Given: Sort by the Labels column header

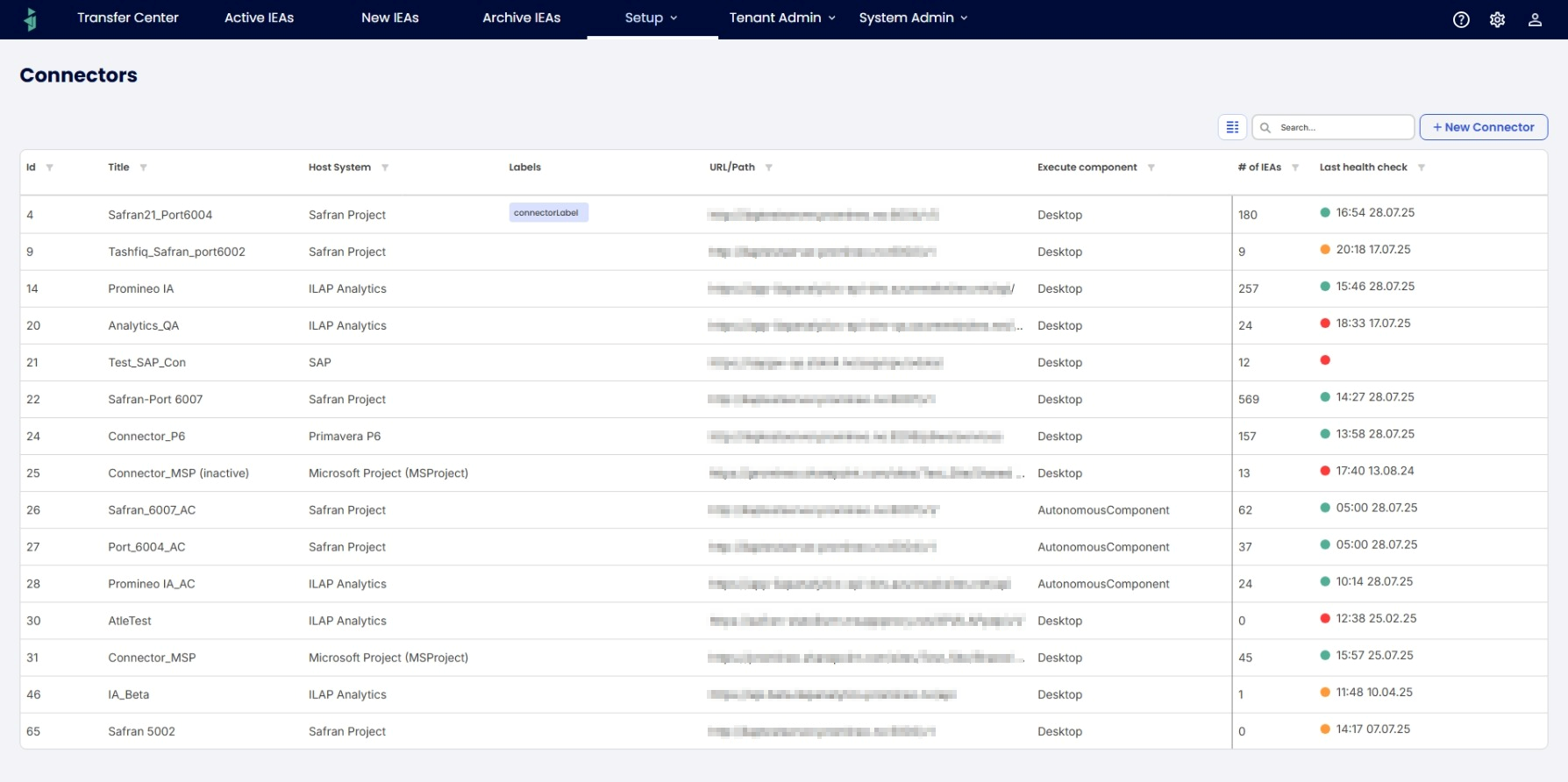Looking at the screenshot, I should coord(524,167).
